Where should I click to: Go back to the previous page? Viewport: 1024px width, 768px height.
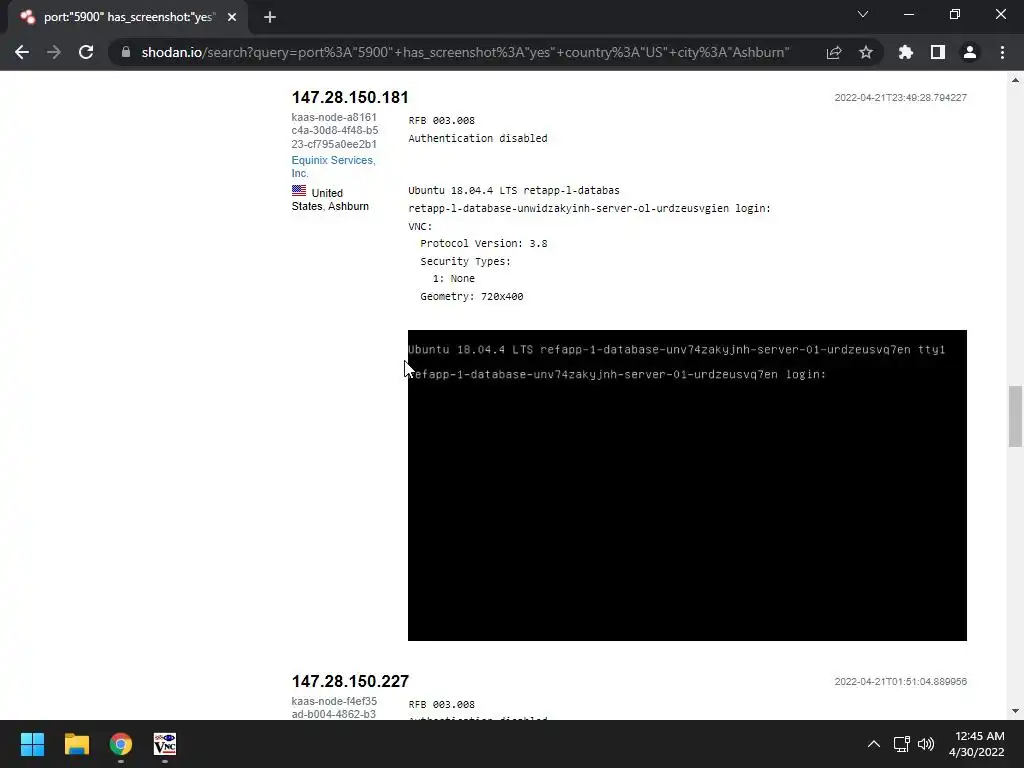[22, 52]
